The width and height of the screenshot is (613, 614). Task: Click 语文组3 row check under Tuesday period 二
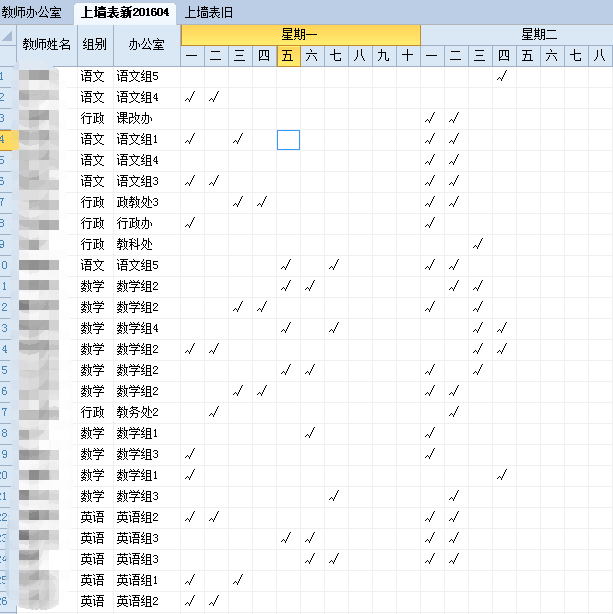[456, 181]
